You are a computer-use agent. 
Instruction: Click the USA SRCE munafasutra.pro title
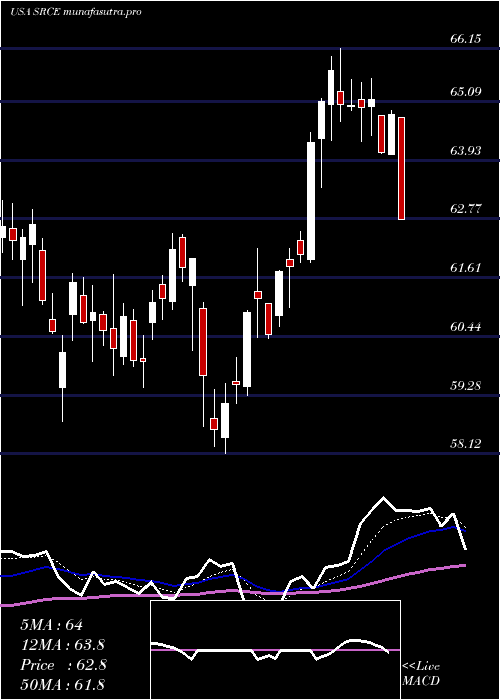[x=75, y=12]
